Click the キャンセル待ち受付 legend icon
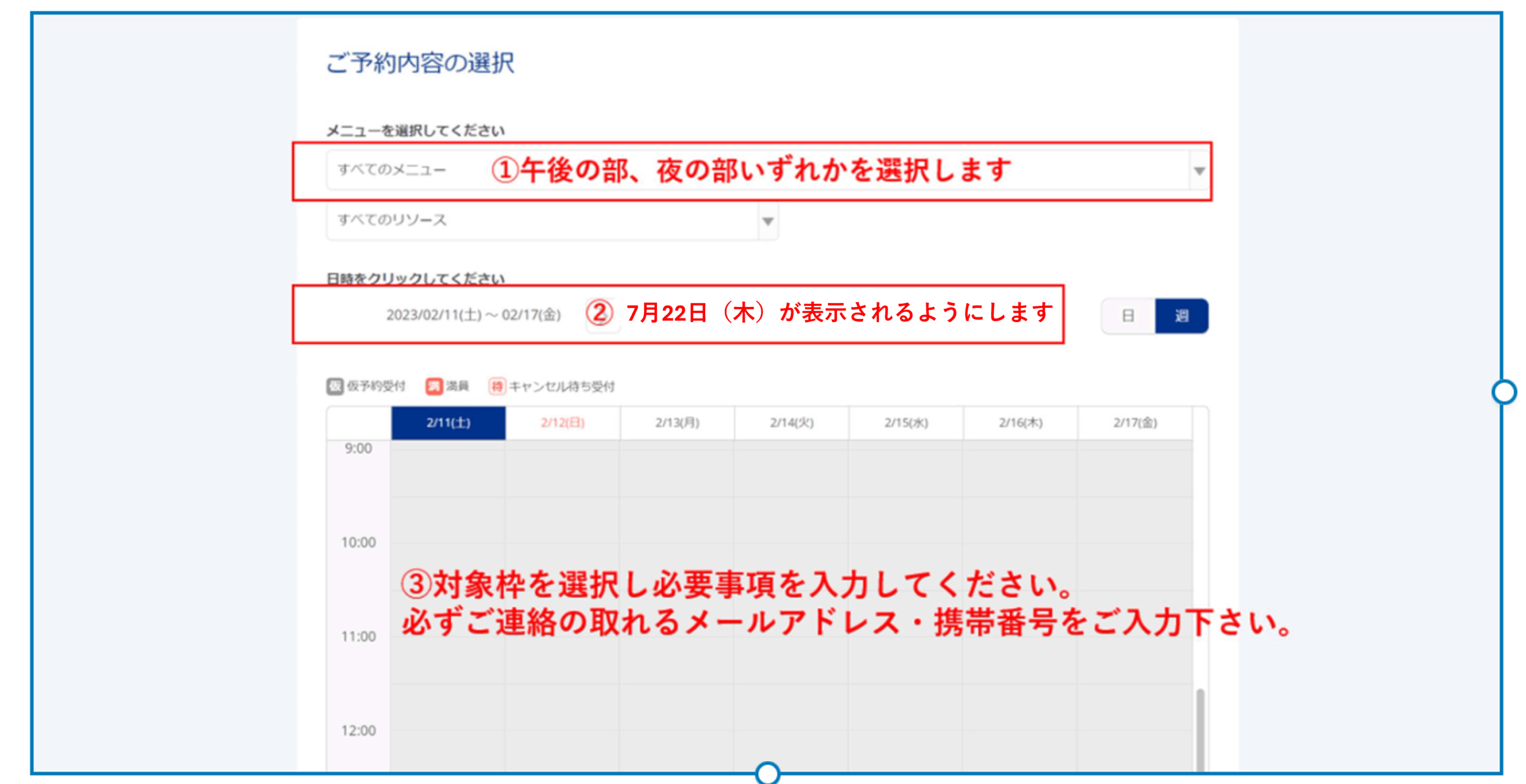The image size is (1526, 784). coord(496,387)
